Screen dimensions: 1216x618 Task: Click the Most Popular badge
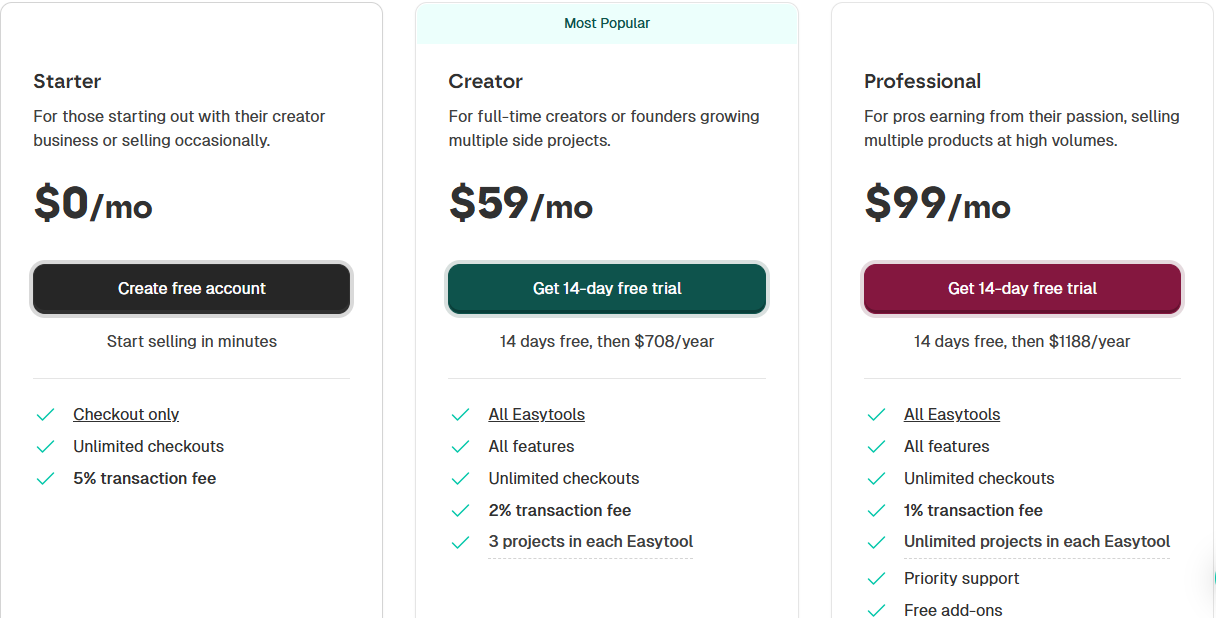coord(607,22)
